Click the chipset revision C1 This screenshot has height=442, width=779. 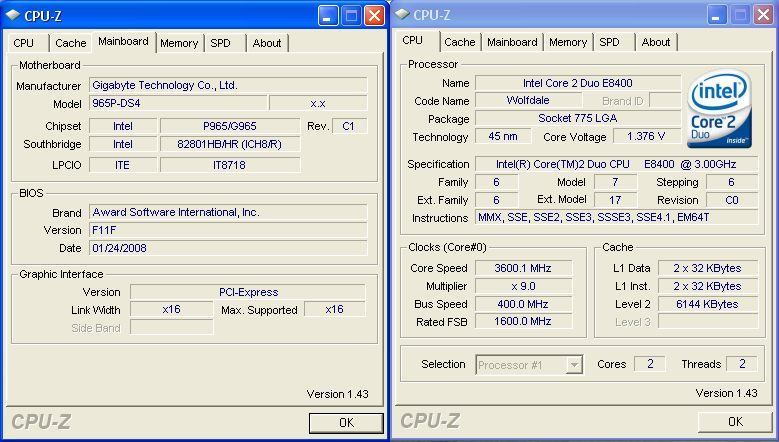coord(349,126)
